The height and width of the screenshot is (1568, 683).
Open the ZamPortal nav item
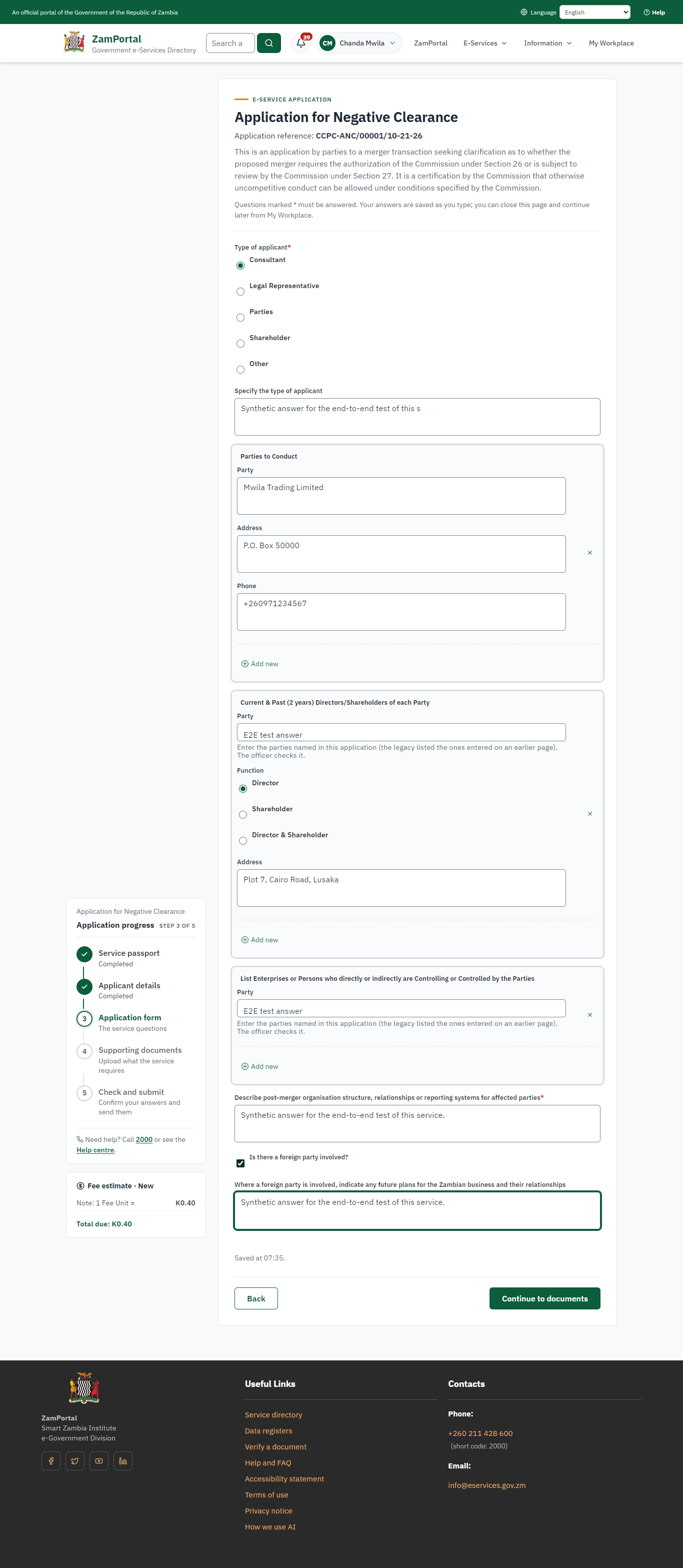tap(430, 43)
